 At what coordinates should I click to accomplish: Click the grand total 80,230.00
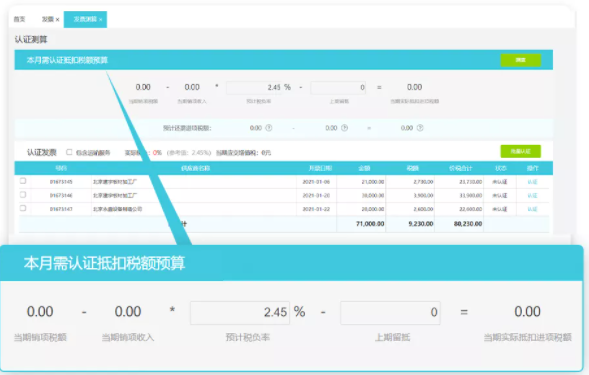[x=468, y=224]
